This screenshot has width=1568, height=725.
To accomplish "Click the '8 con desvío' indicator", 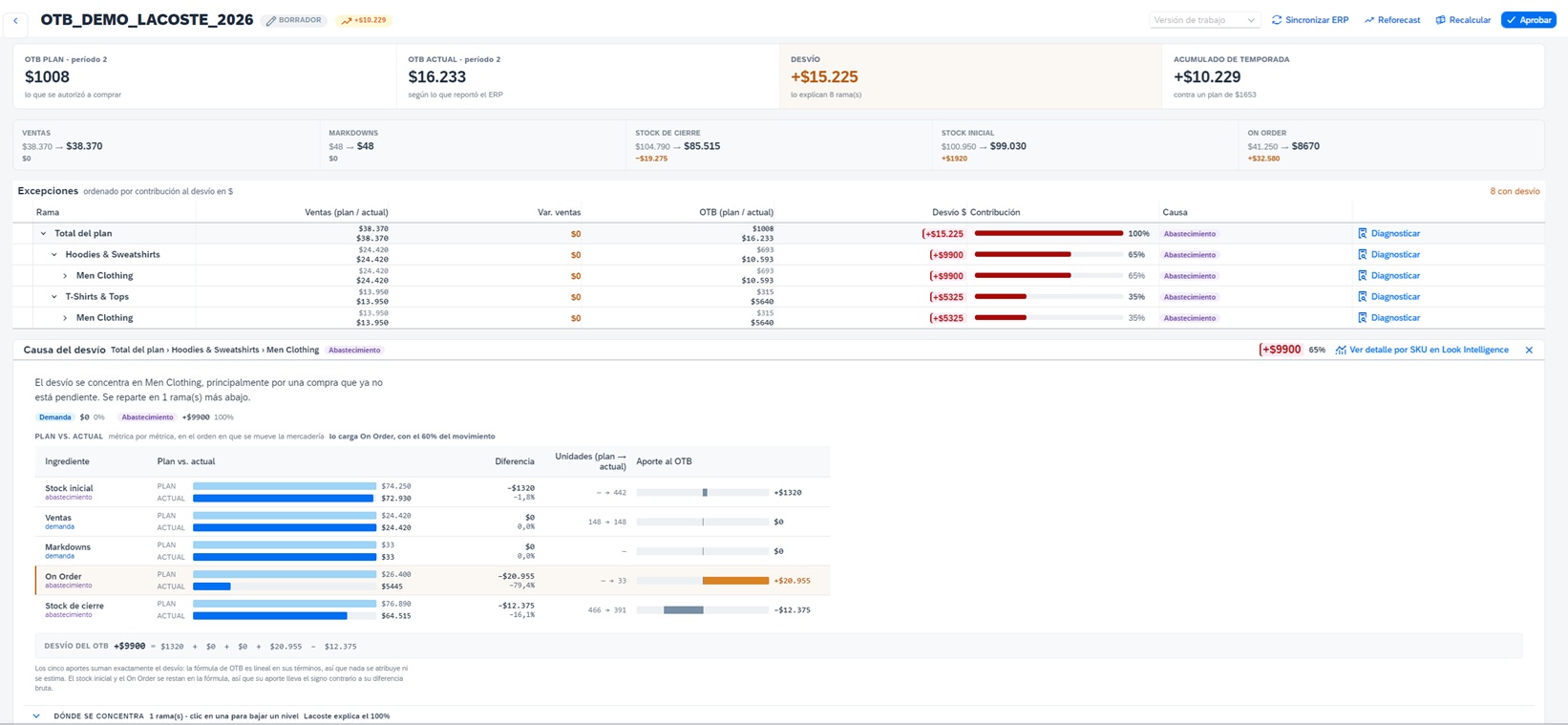I will pos(1515,191).
